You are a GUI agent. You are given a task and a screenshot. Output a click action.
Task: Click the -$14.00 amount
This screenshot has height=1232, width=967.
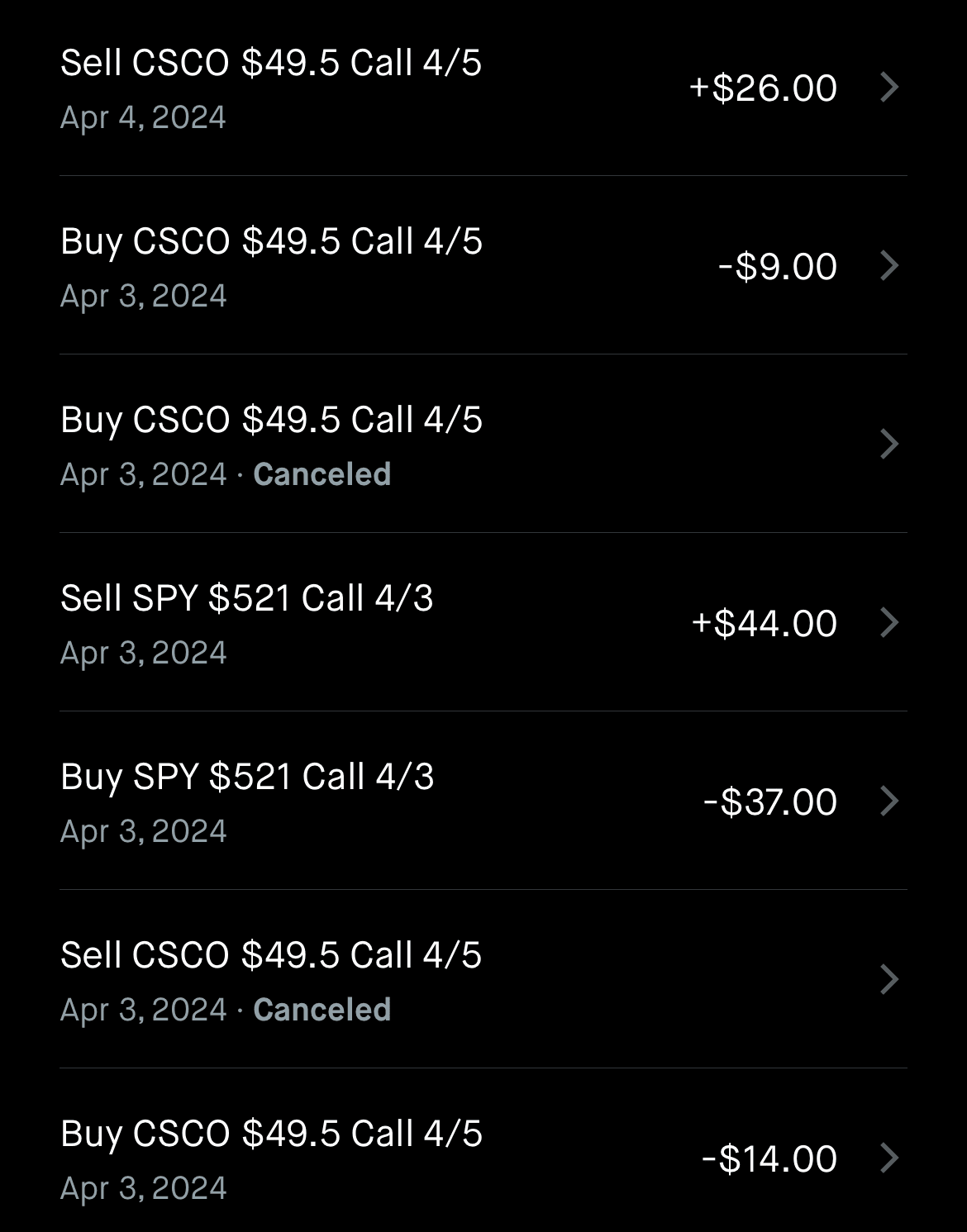click(x=769, y=1158)
